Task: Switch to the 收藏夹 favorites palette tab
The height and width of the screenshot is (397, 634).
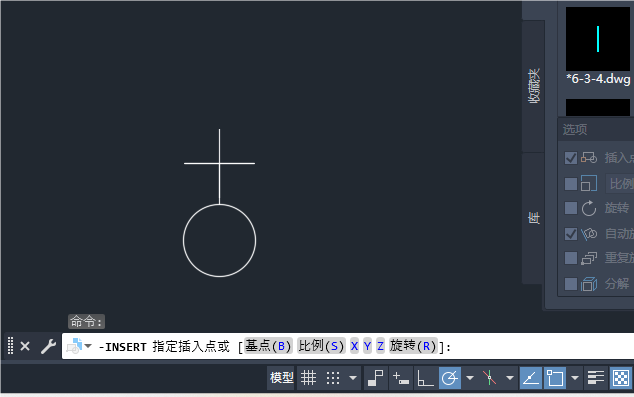Action: tap(534, 86)
